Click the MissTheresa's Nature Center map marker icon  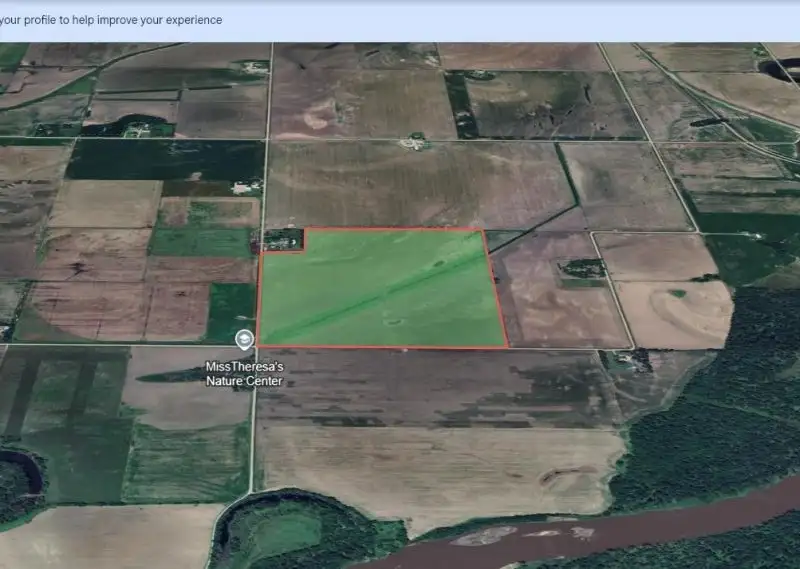244,339
